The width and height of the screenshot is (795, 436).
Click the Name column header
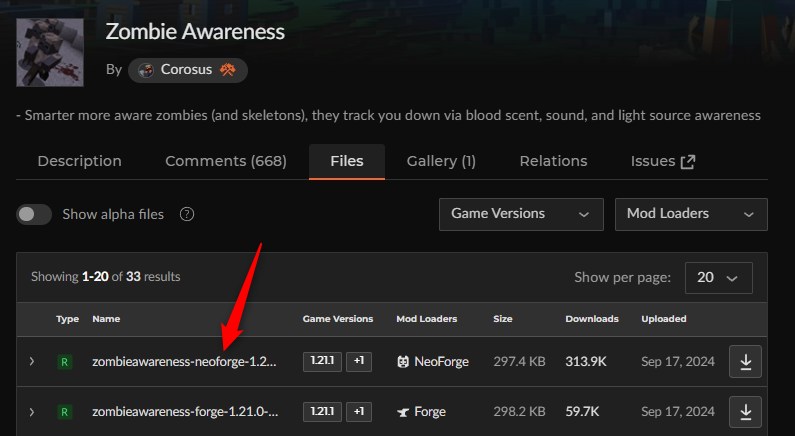pyautogui.click(x=106, y=319)
